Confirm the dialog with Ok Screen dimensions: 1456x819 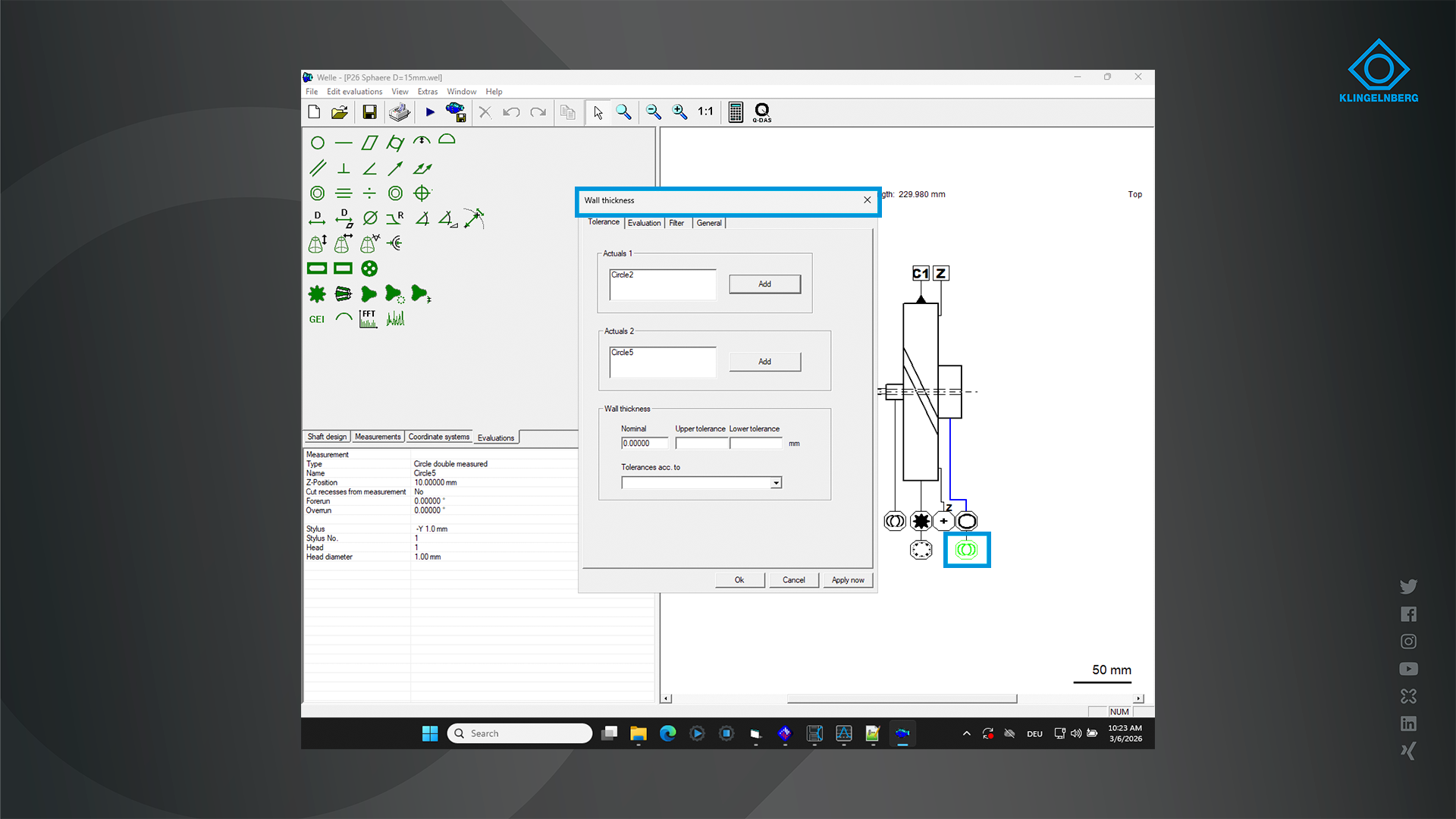coord(739,580)
